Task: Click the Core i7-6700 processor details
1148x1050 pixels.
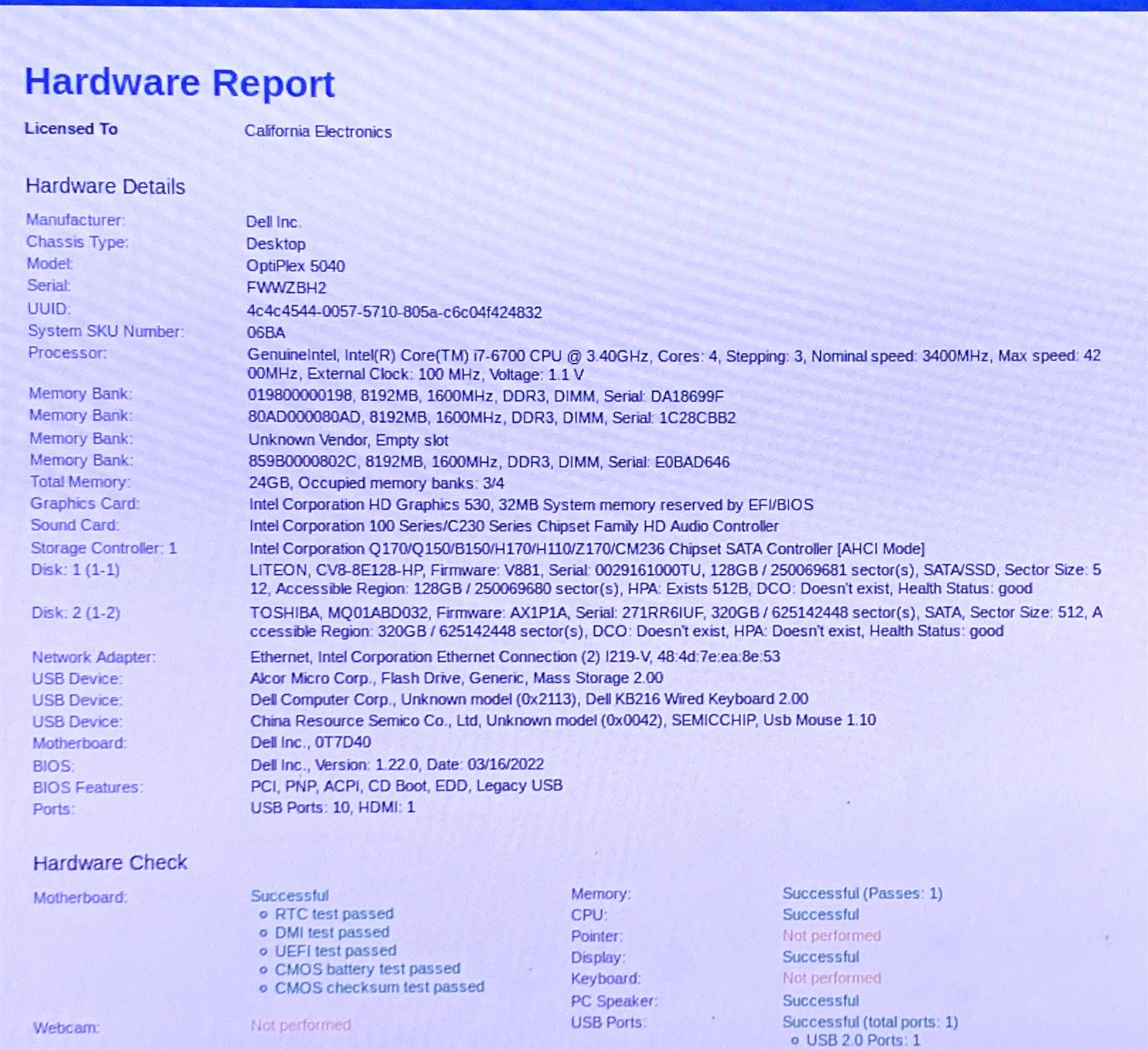Action: [x=674, y=365]
